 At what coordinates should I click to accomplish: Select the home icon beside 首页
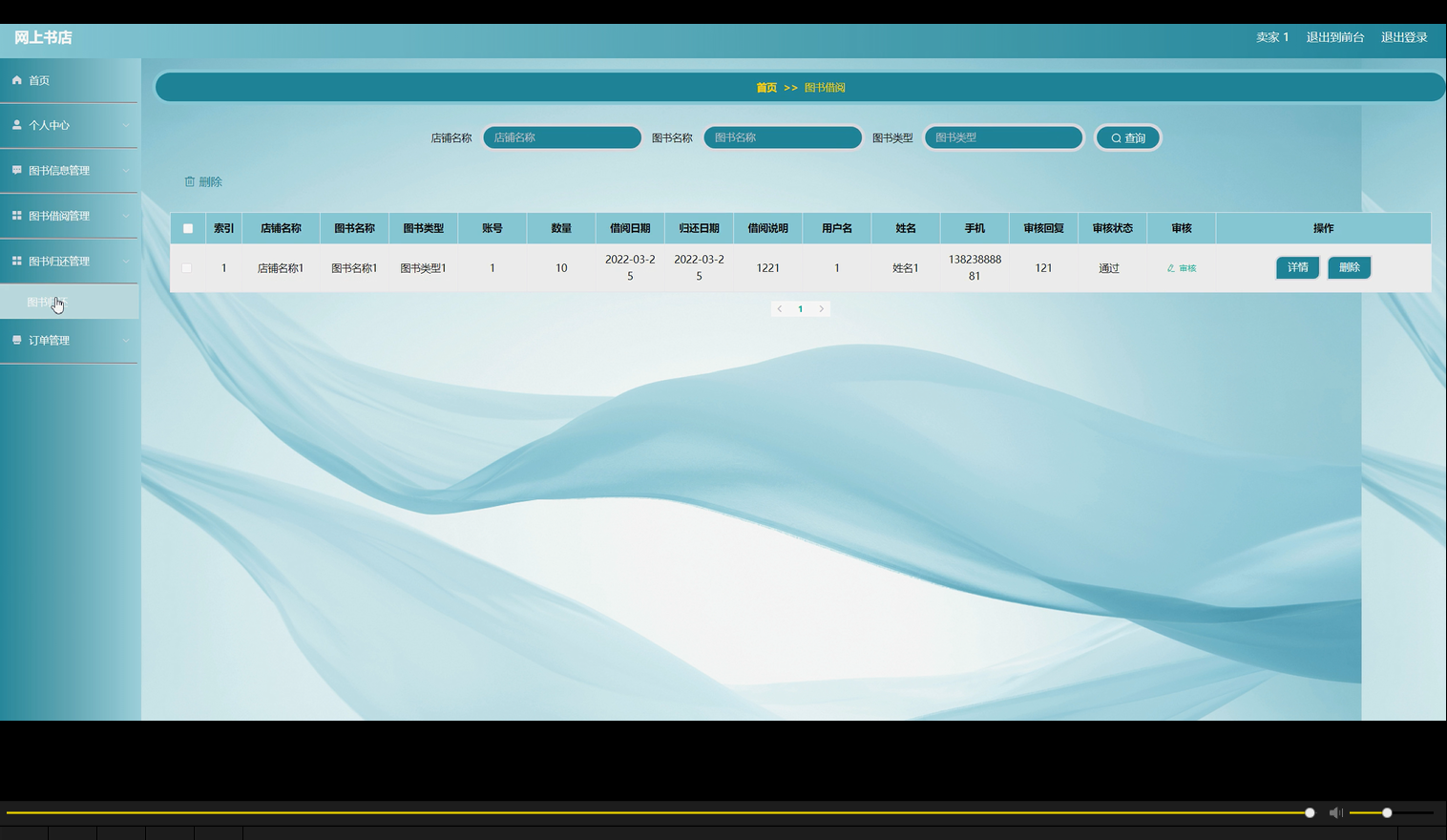click(x=15, y=80)
